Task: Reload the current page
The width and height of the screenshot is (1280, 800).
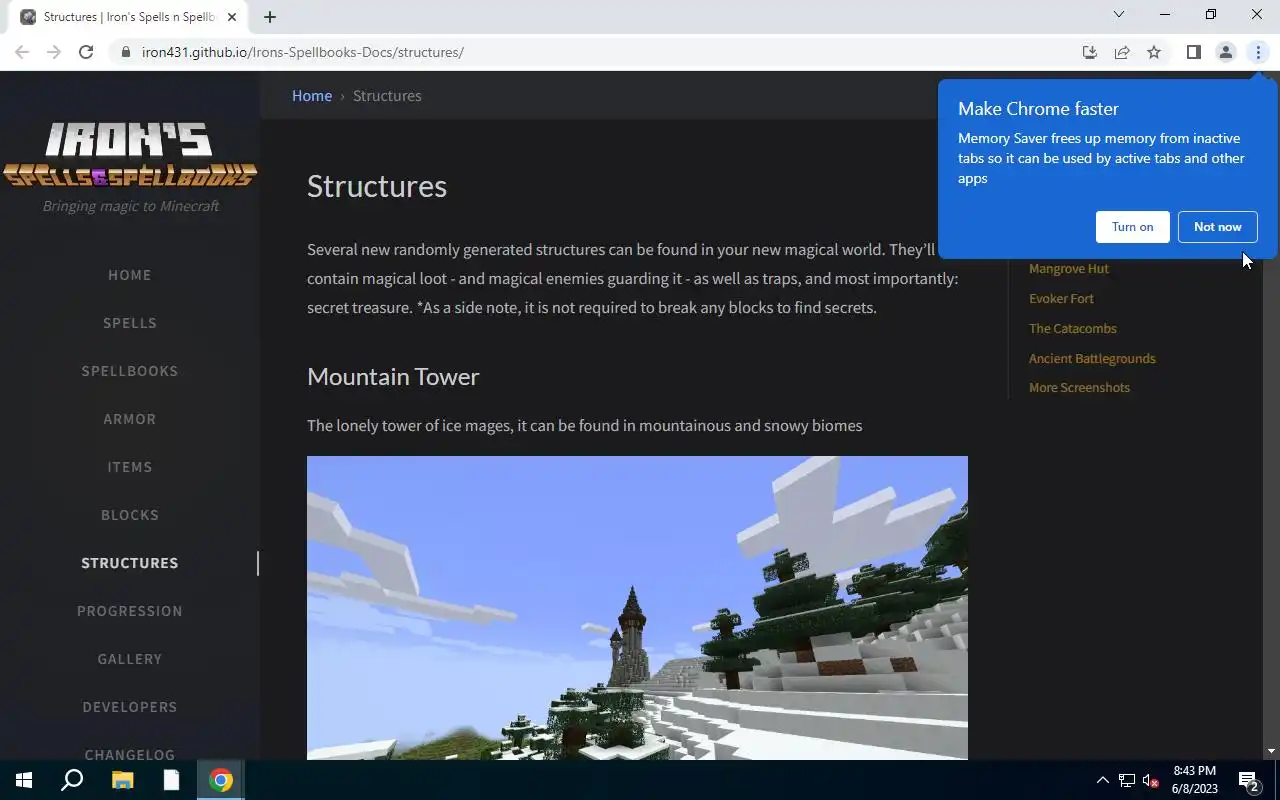Action: point(86,52)
